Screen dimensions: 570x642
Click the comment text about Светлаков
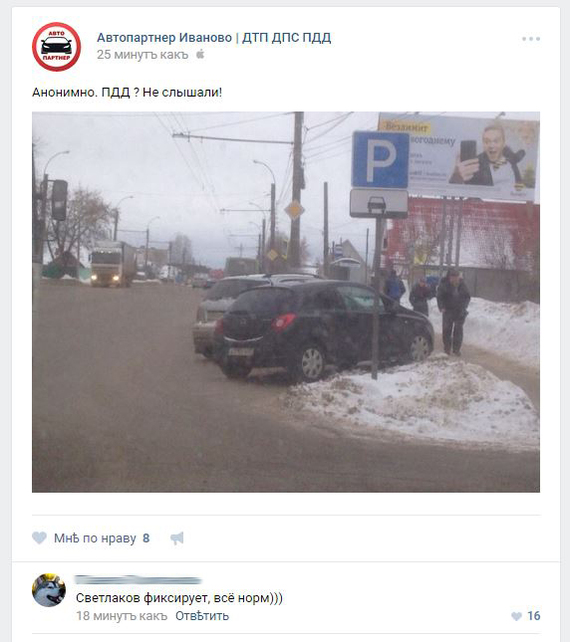pos(179,598)
